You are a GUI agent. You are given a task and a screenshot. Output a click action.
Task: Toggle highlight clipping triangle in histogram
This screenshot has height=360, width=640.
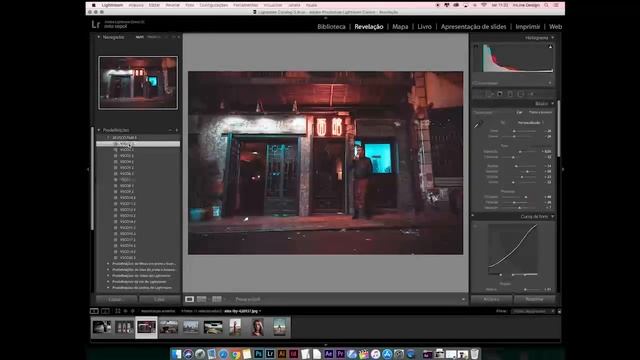point(550,47)
